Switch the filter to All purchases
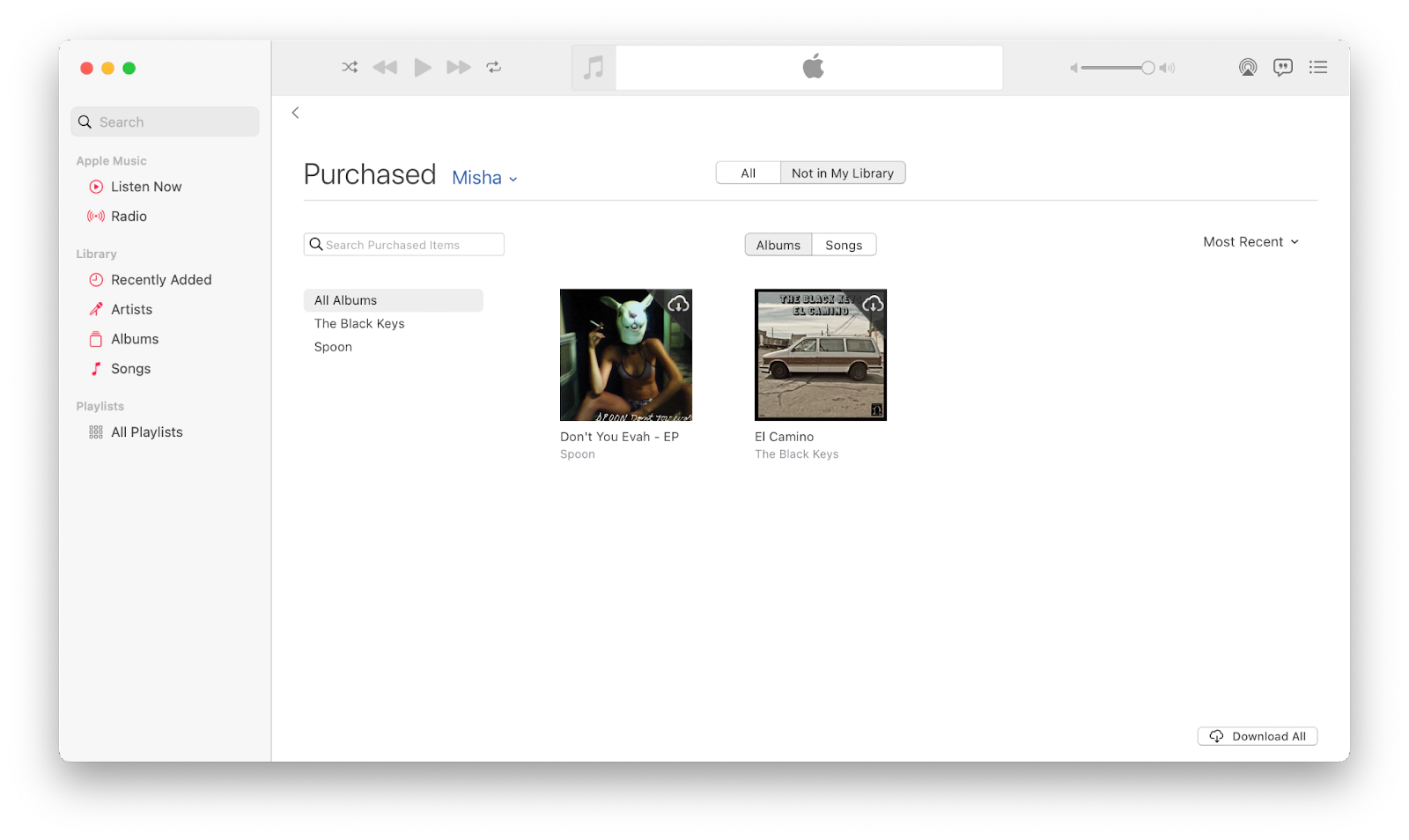Viewport: 1409px width, 840px height. point(749,173)
